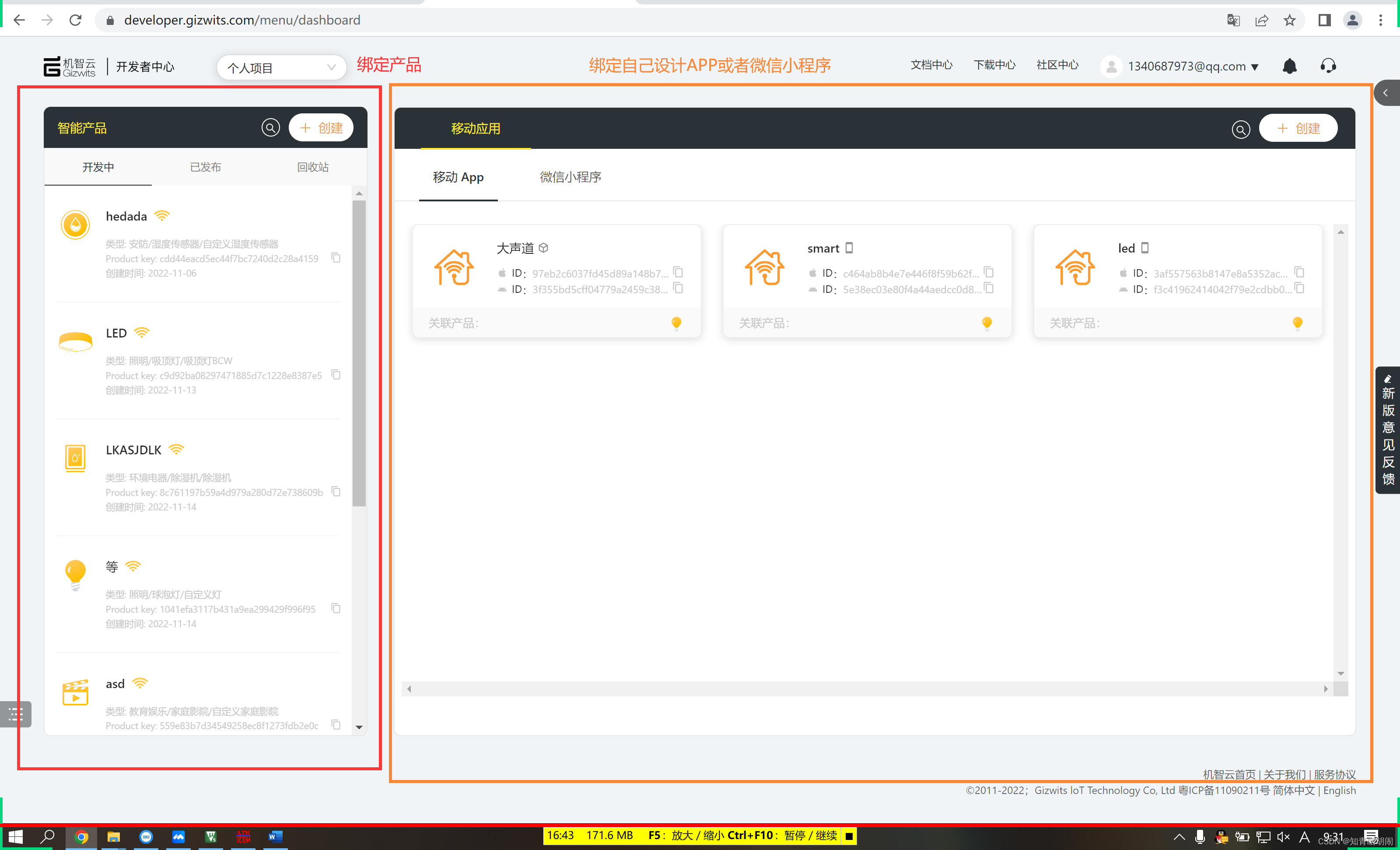Viewport: 1400px width, 850px height.
Task: Copy smart app iOS ID
Action: 989,272
